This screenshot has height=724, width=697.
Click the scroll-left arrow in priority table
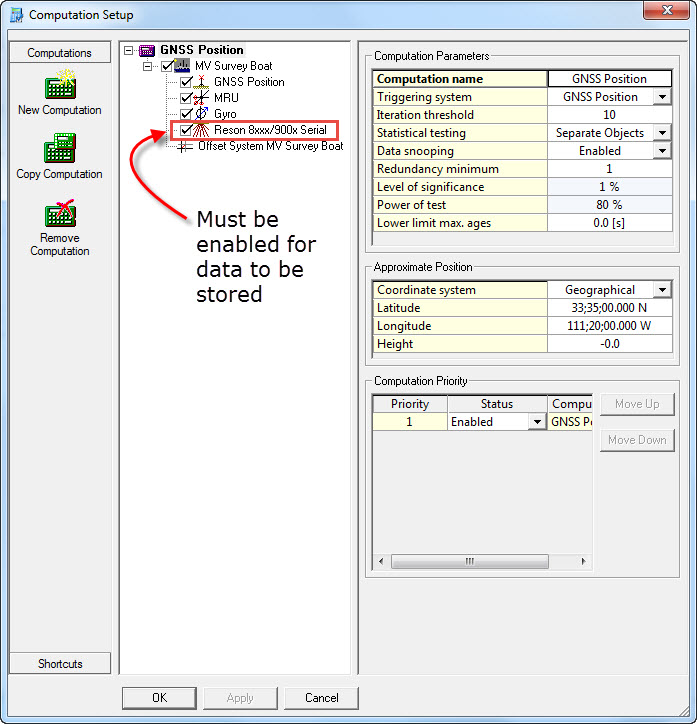tap(381, 561)
